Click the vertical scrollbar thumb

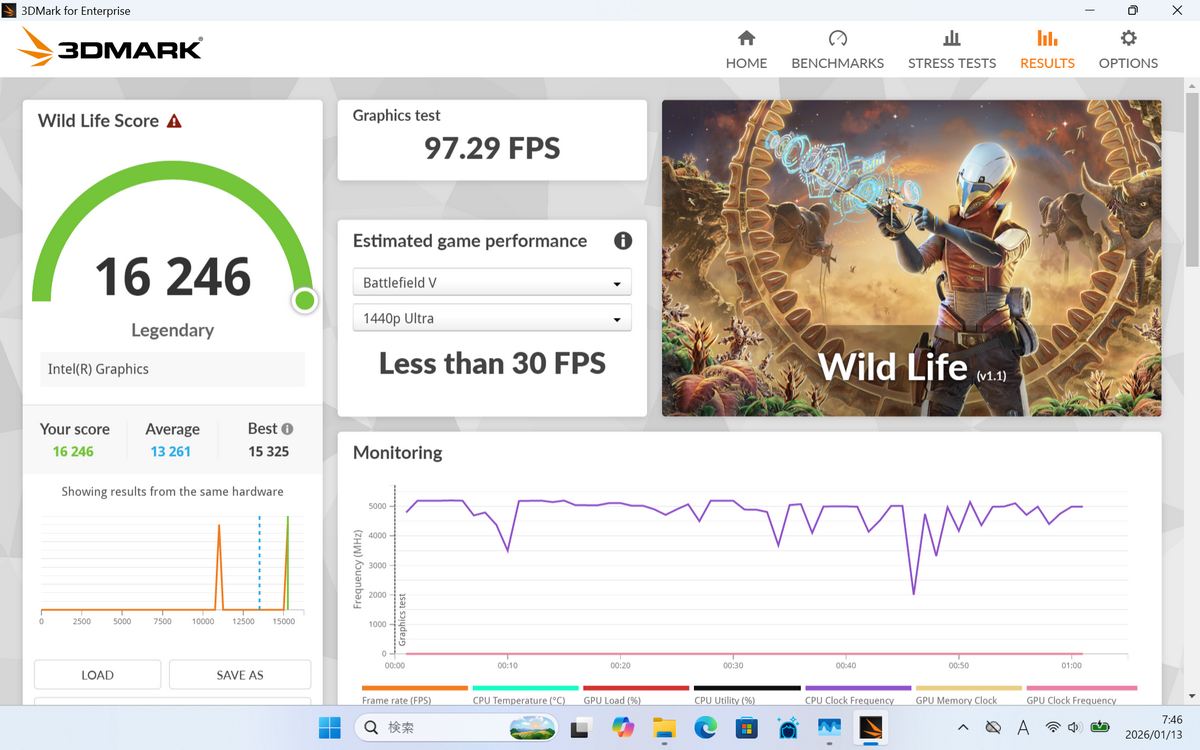(x=1191, y=180)
